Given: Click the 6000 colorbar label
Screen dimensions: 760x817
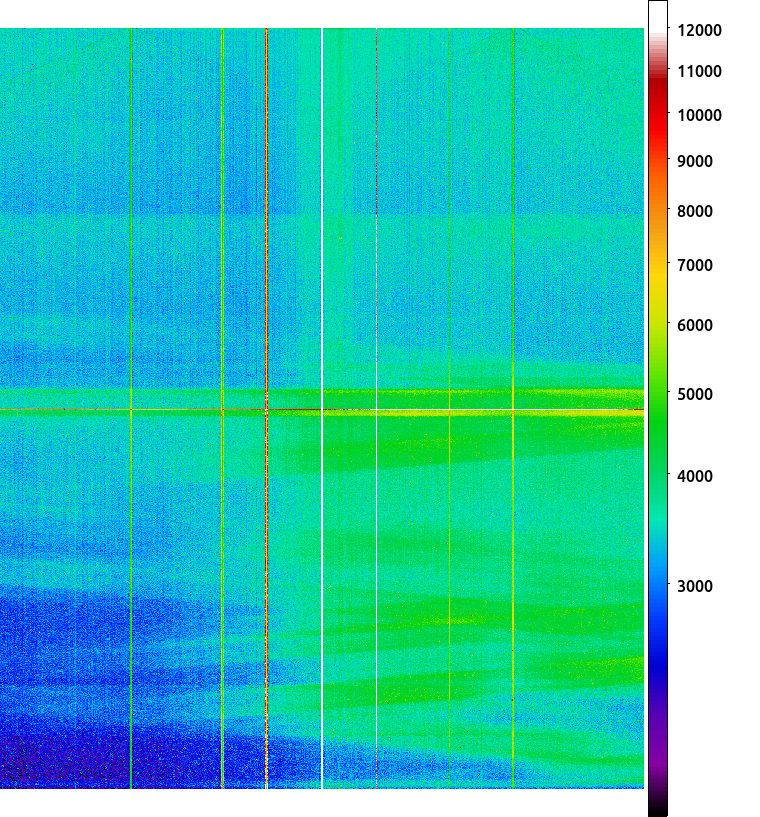Looking at the screenshot, I should pyautogui.click(x=695, y=325).
